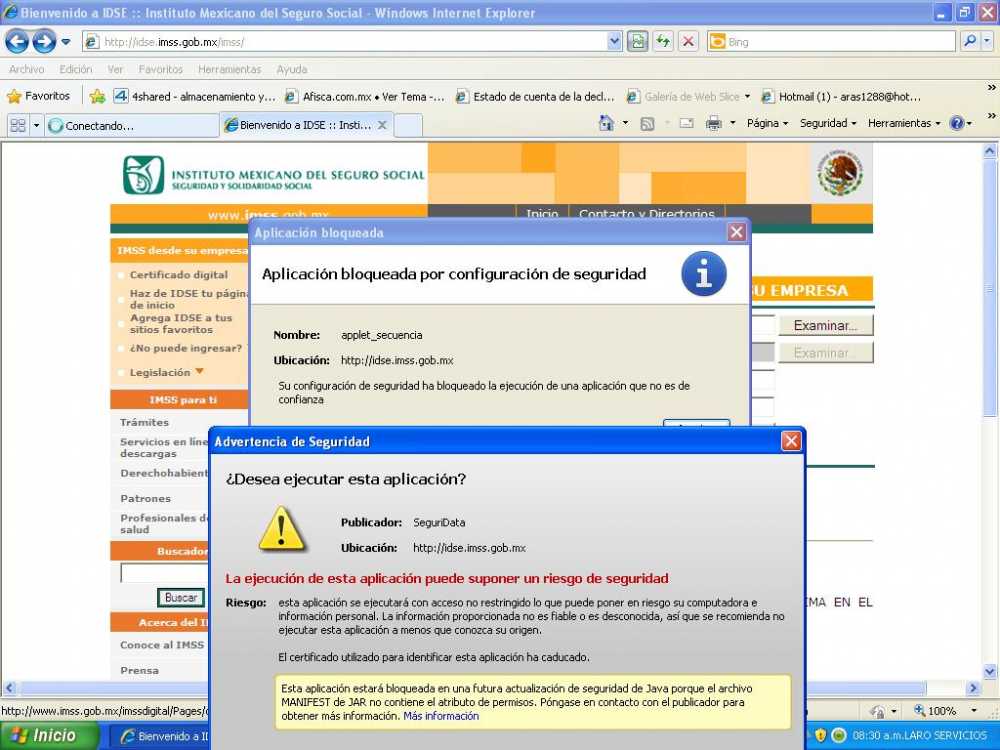Open the Favoritos star button in the favorites bar
The width and height of the screenshot is (1000, 750).
38,96
